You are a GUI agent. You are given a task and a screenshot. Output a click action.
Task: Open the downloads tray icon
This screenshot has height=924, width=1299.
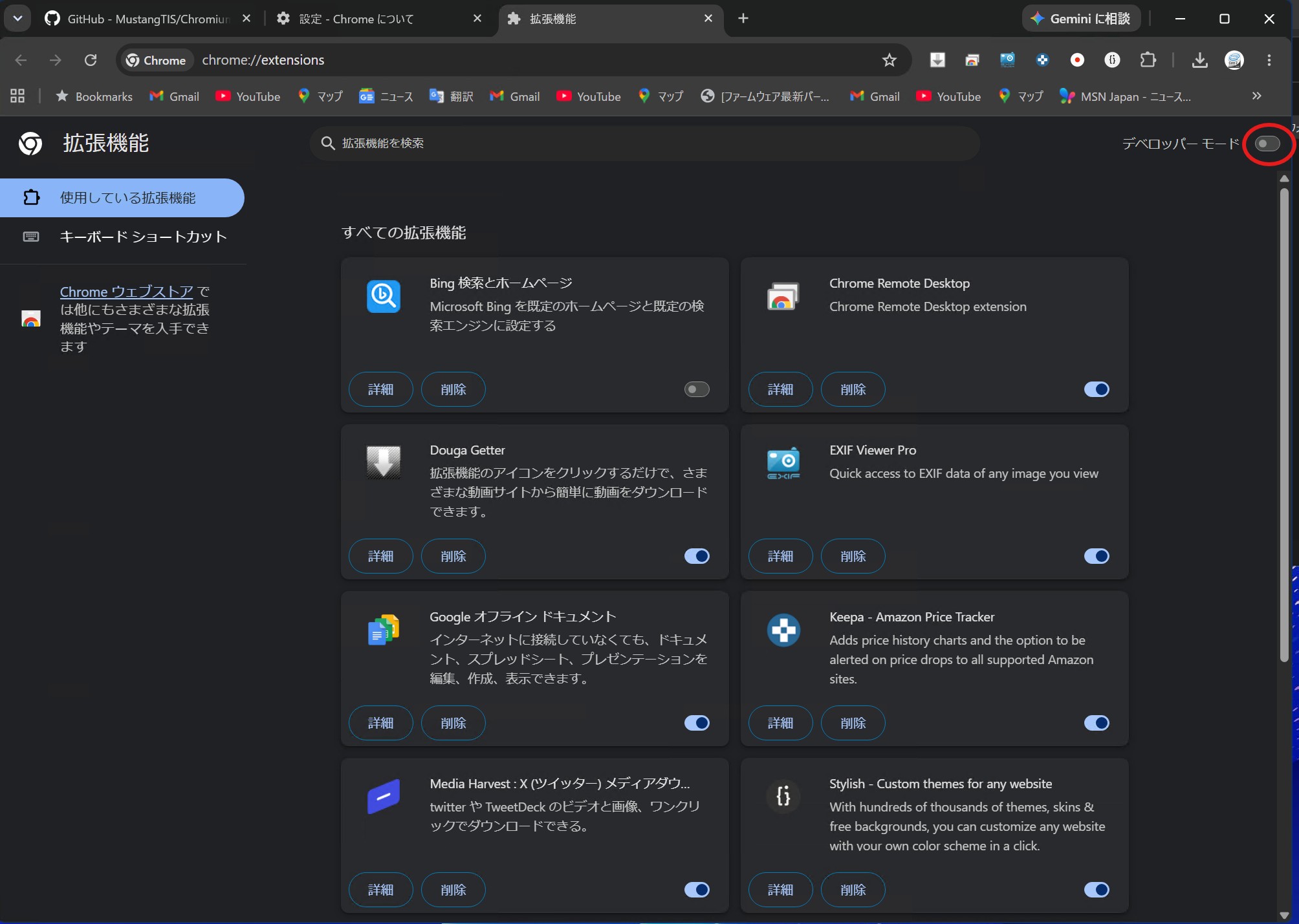[x=1199, y=60]
